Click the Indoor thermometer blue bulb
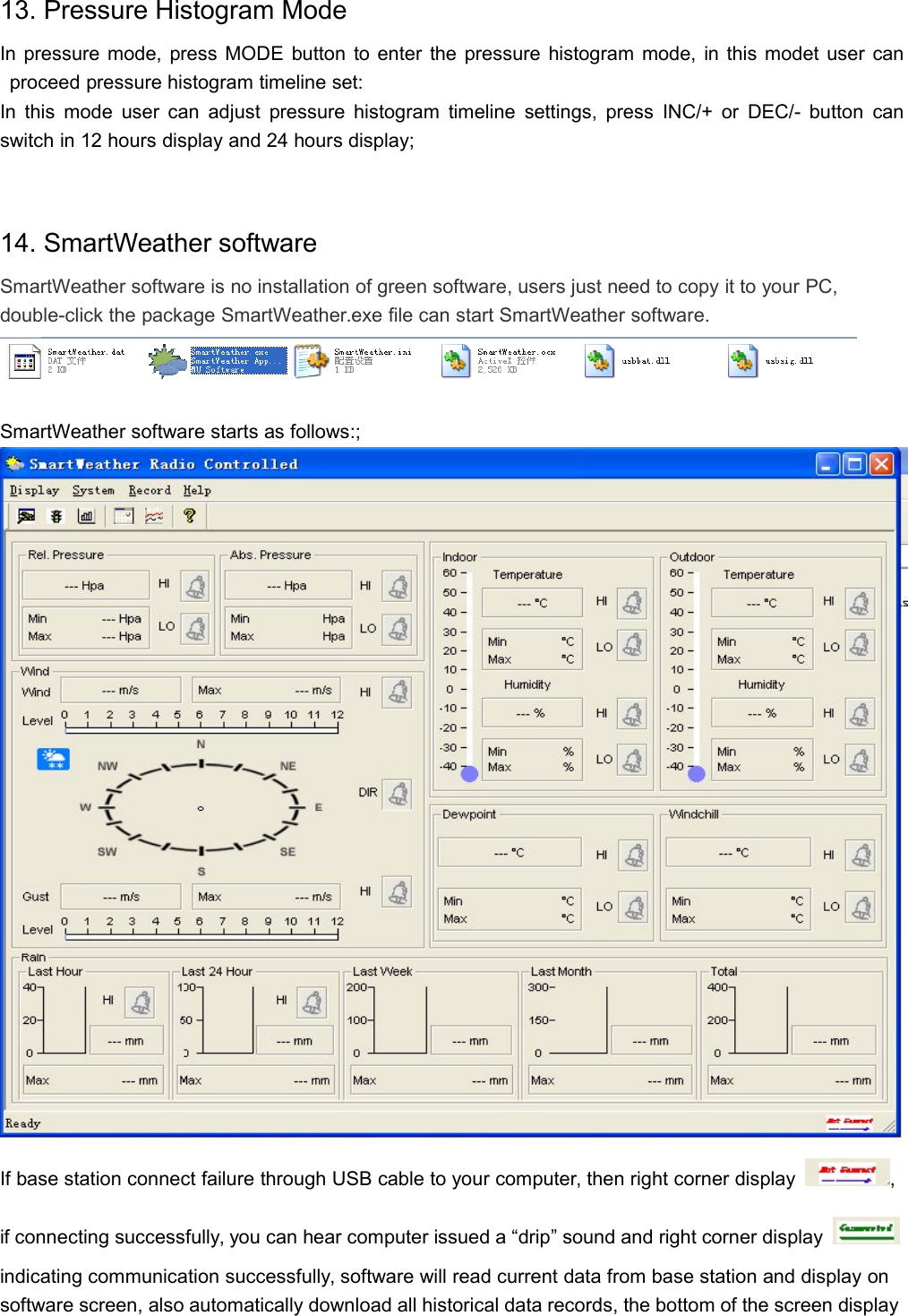This screenshot has width=908, height=1316. pyautogui.click(x=469, y=774)
